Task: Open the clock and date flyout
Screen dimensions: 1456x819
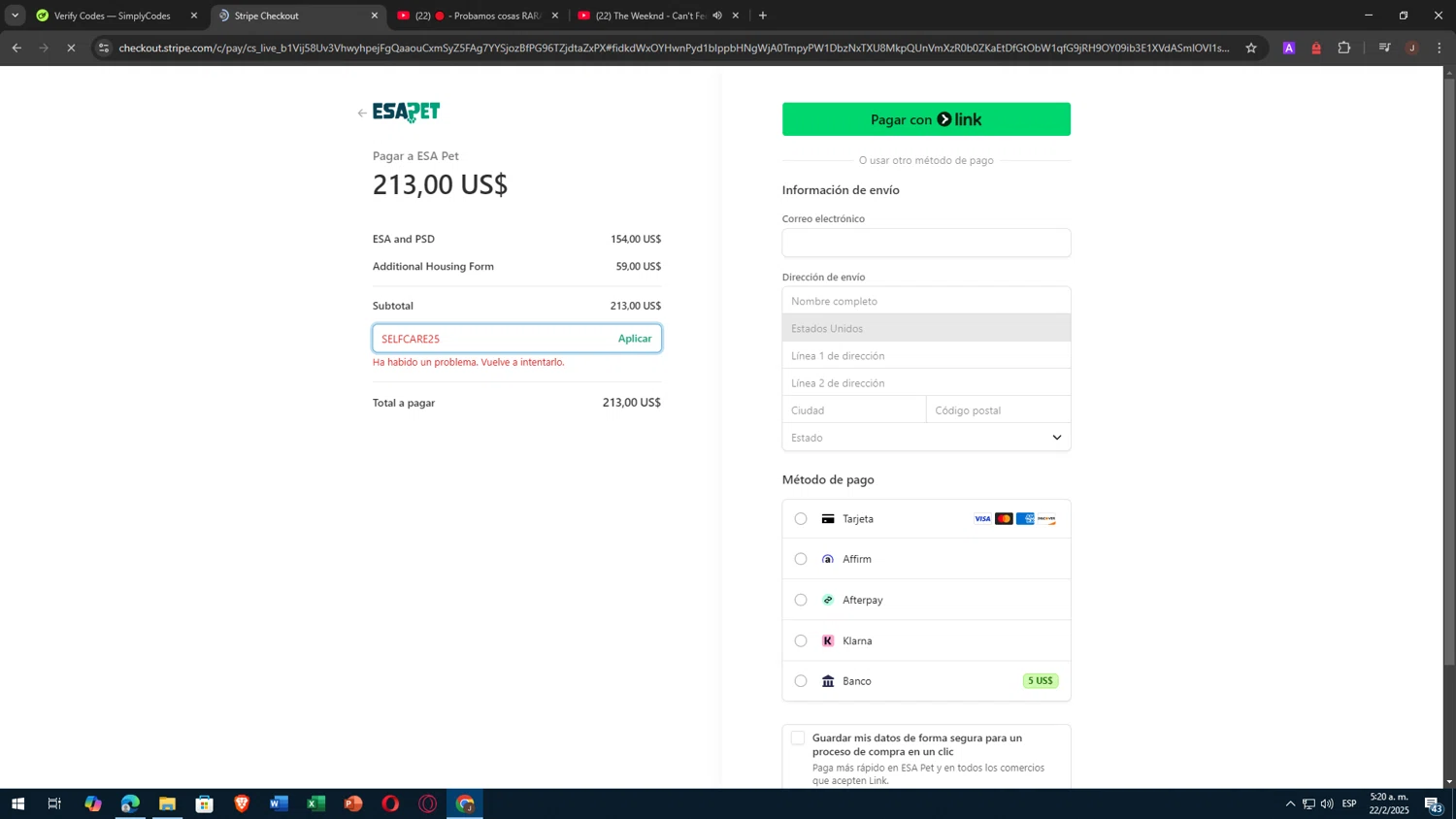Action: coord(1389,803)
